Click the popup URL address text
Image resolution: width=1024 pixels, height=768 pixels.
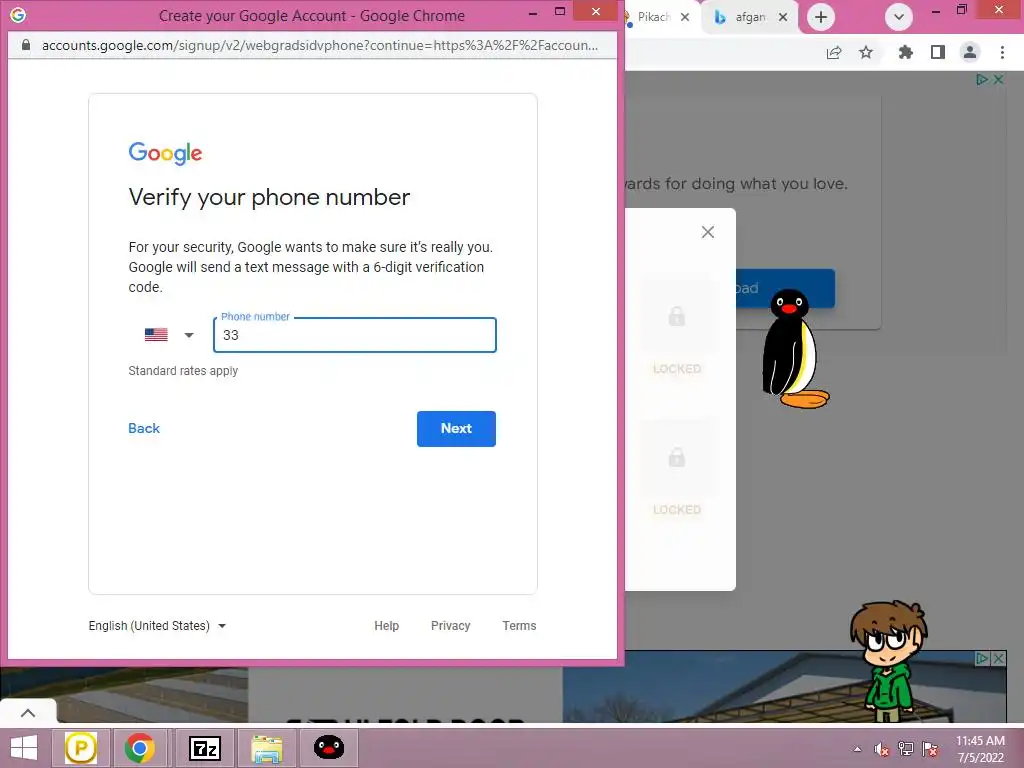click(x=319, y=45)
